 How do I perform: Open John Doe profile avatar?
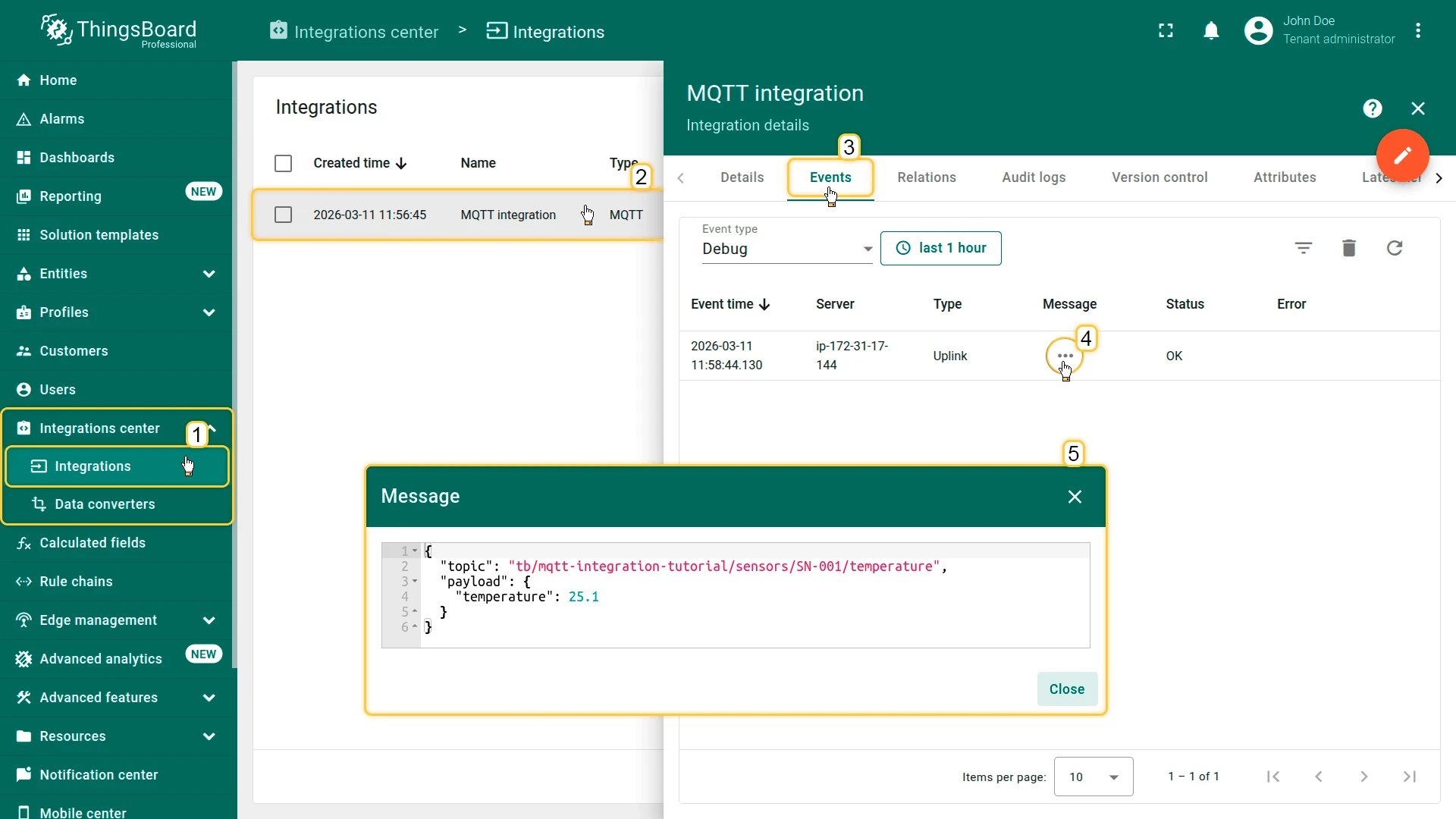point(1259,30)
